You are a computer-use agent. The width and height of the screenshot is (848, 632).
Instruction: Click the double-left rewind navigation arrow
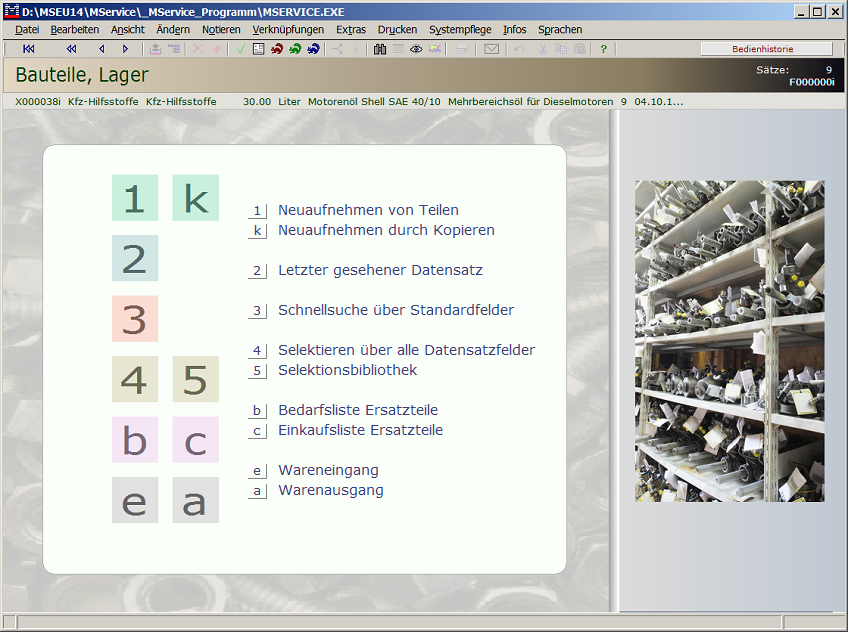(x=71, y=49)
